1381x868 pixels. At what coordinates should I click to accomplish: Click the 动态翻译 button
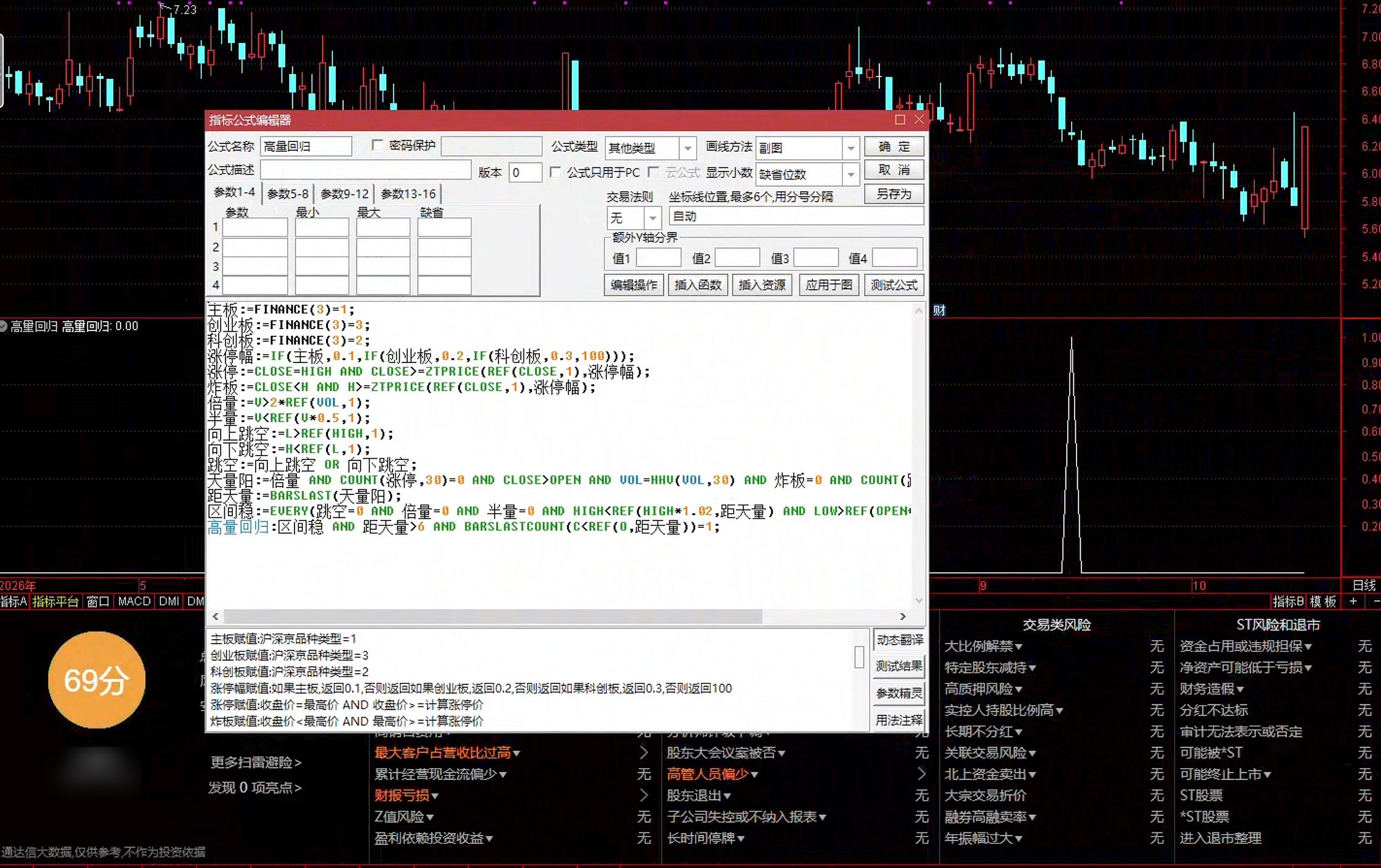click(899, 640)
